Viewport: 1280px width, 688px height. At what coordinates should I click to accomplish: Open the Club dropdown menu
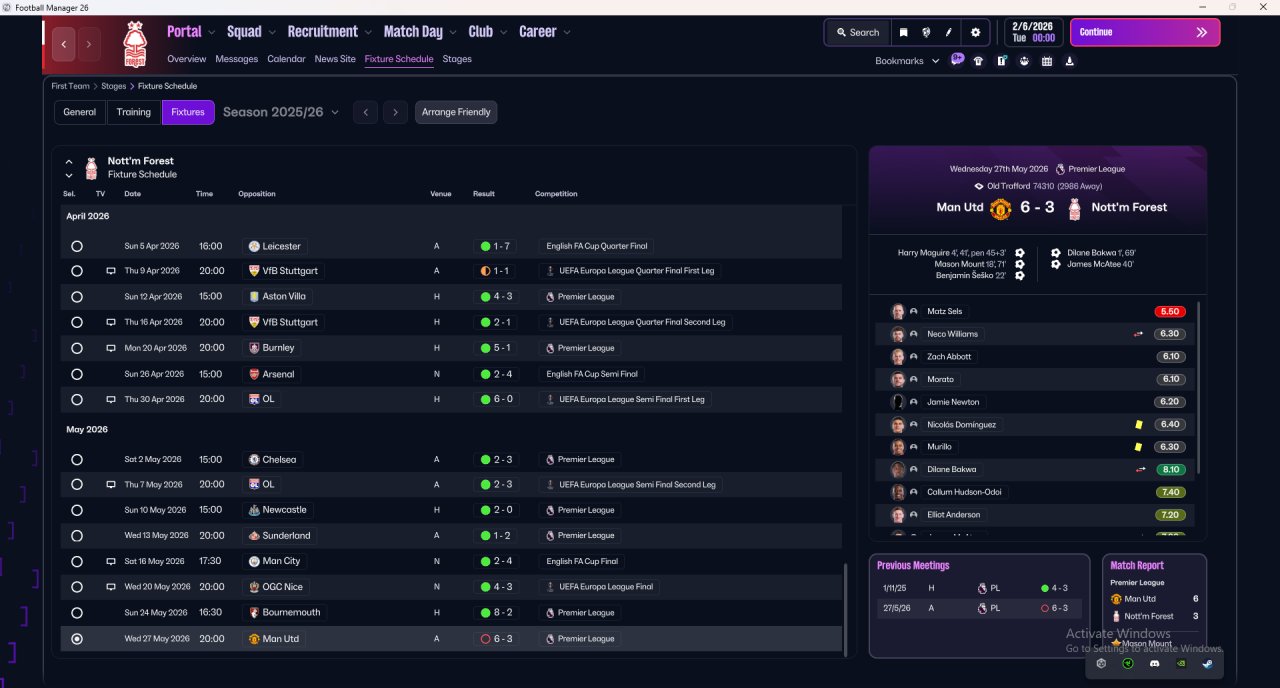tap(488, 32)
